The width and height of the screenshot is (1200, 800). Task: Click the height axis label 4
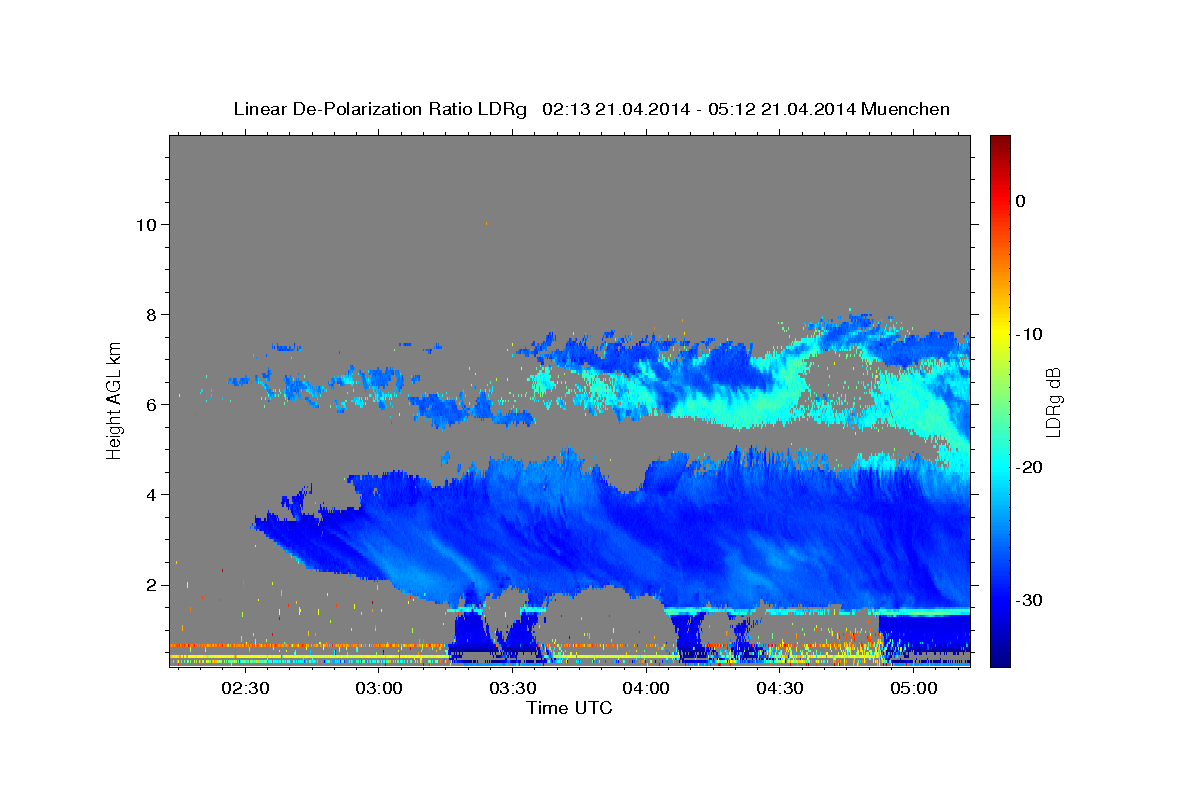[150, 495]
